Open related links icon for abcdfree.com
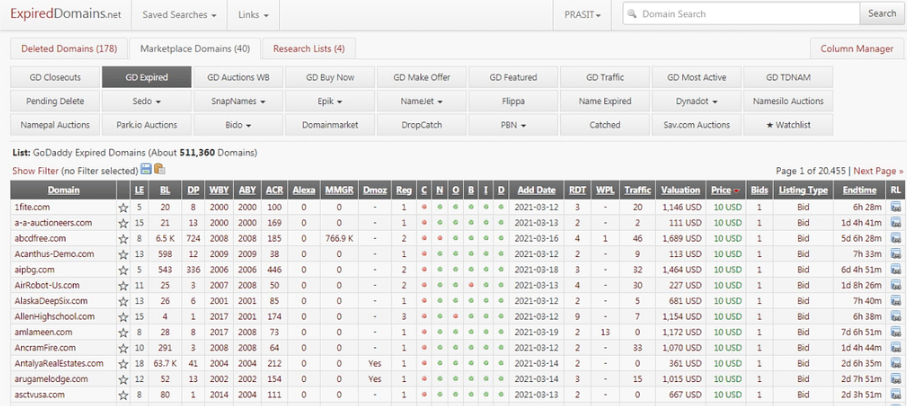 coord(896,238)
